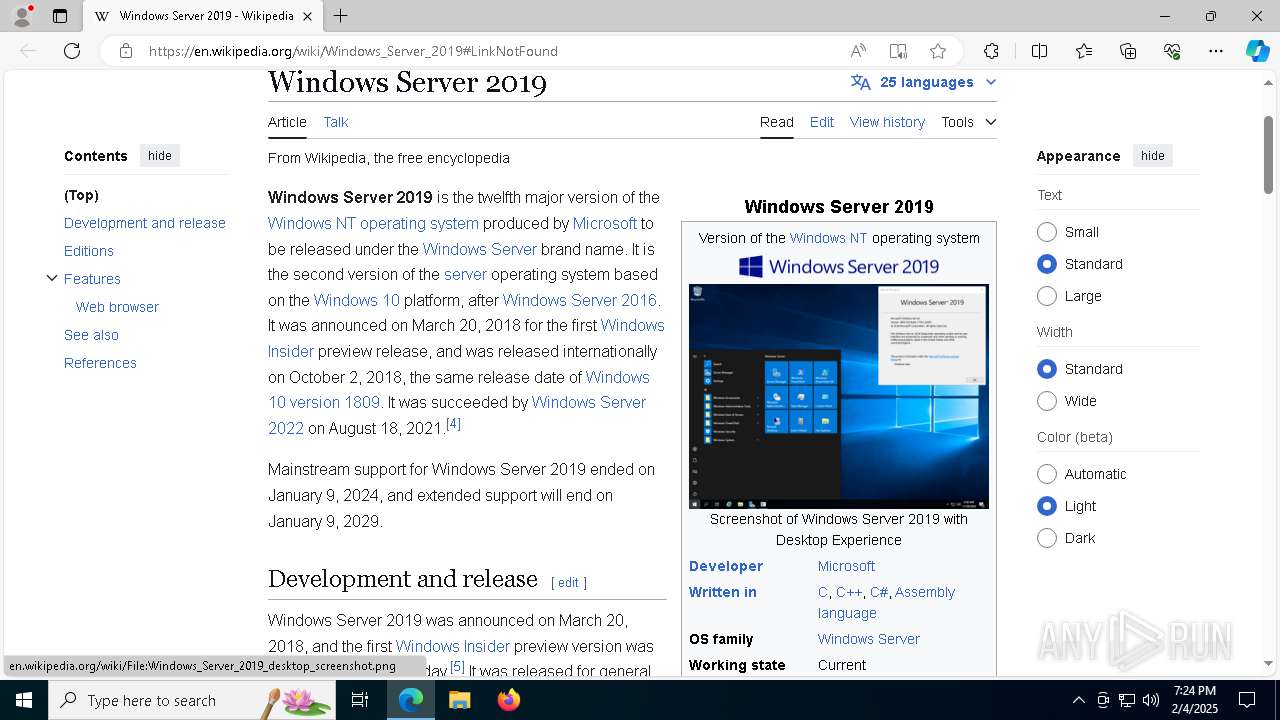Jump to References in contents
Screen dimensions: 1280x720
(x=100, y=363)
